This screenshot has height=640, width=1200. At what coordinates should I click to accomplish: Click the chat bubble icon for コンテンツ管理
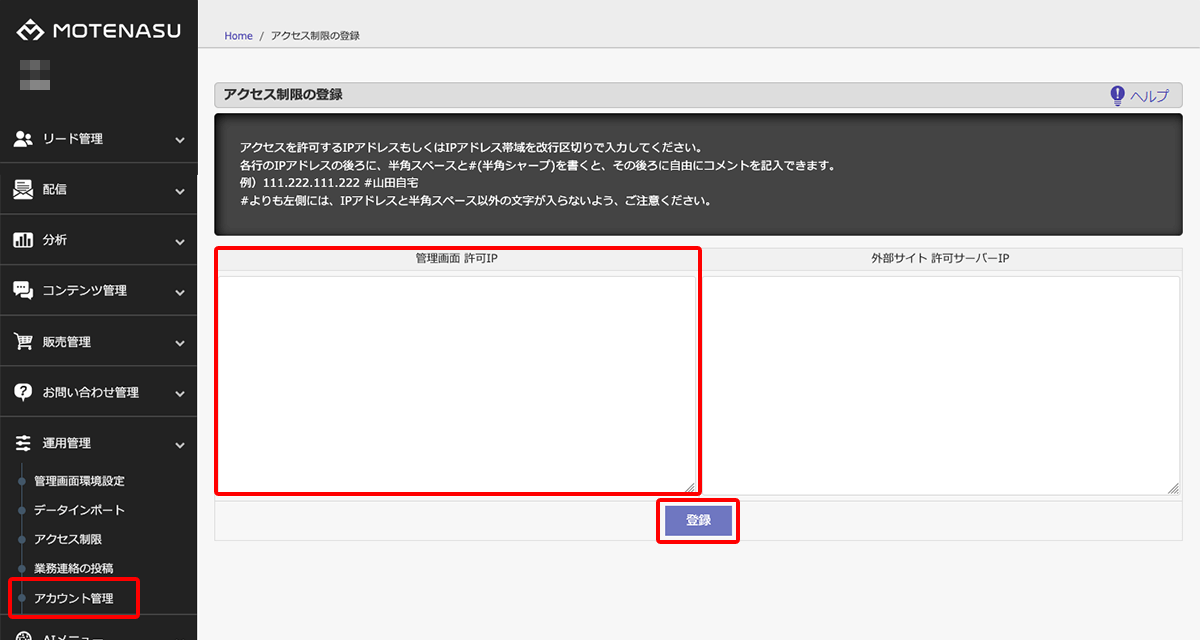[x=23, y=291]
